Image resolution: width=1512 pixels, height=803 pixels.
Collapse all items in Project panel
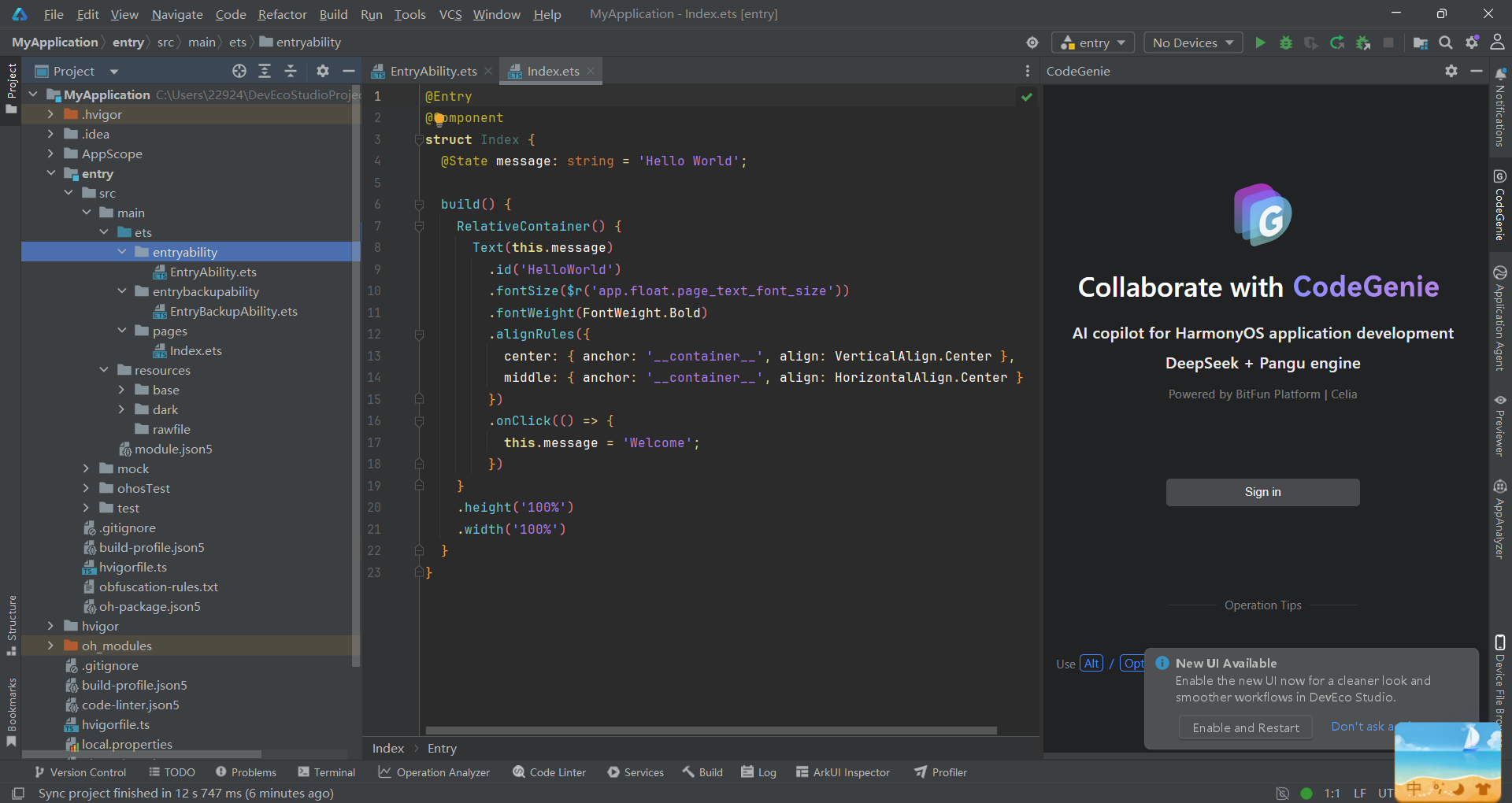pos(291,71)
